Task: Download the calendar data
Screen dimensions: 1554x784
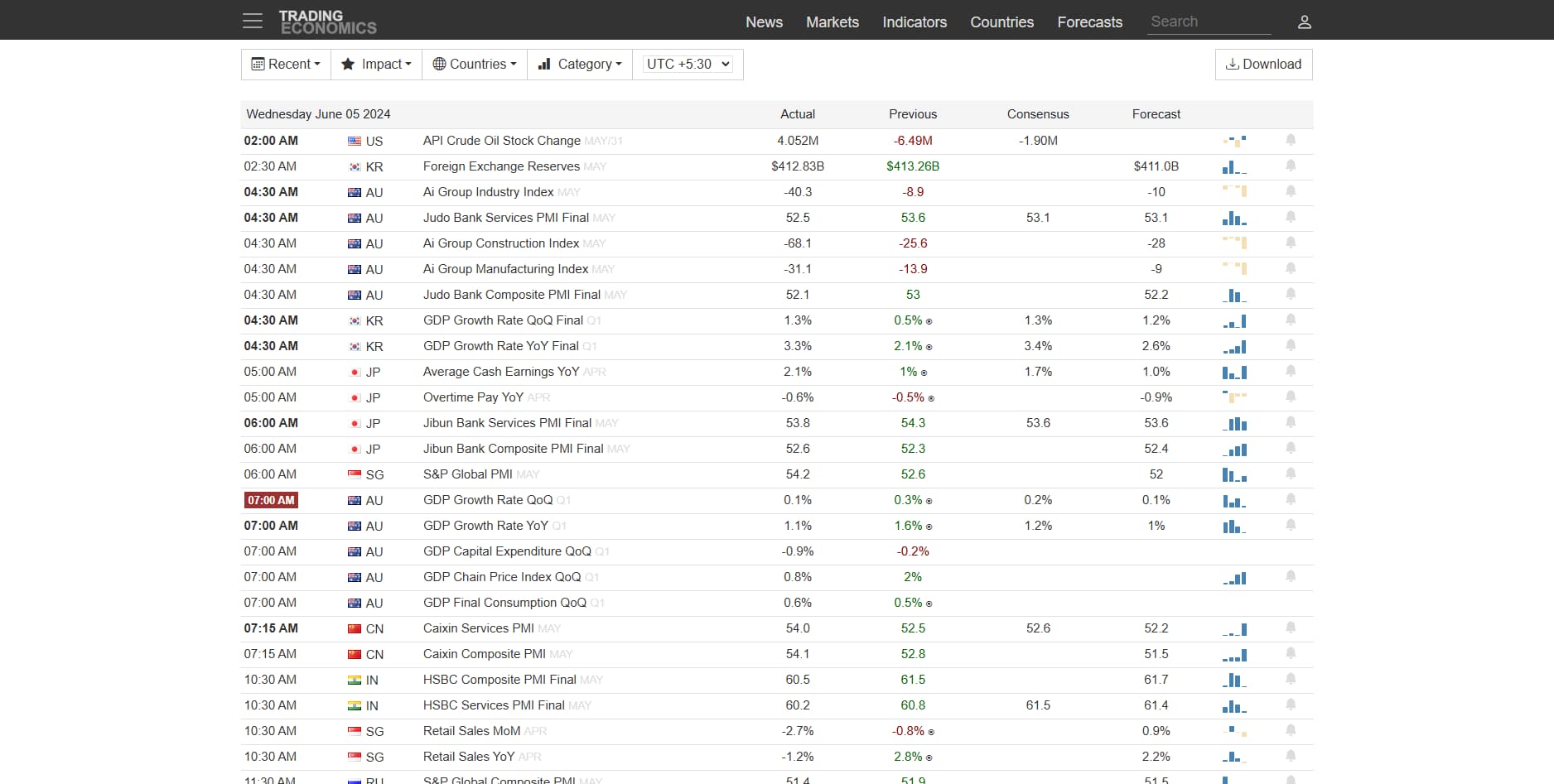Action: (1263, 64)
